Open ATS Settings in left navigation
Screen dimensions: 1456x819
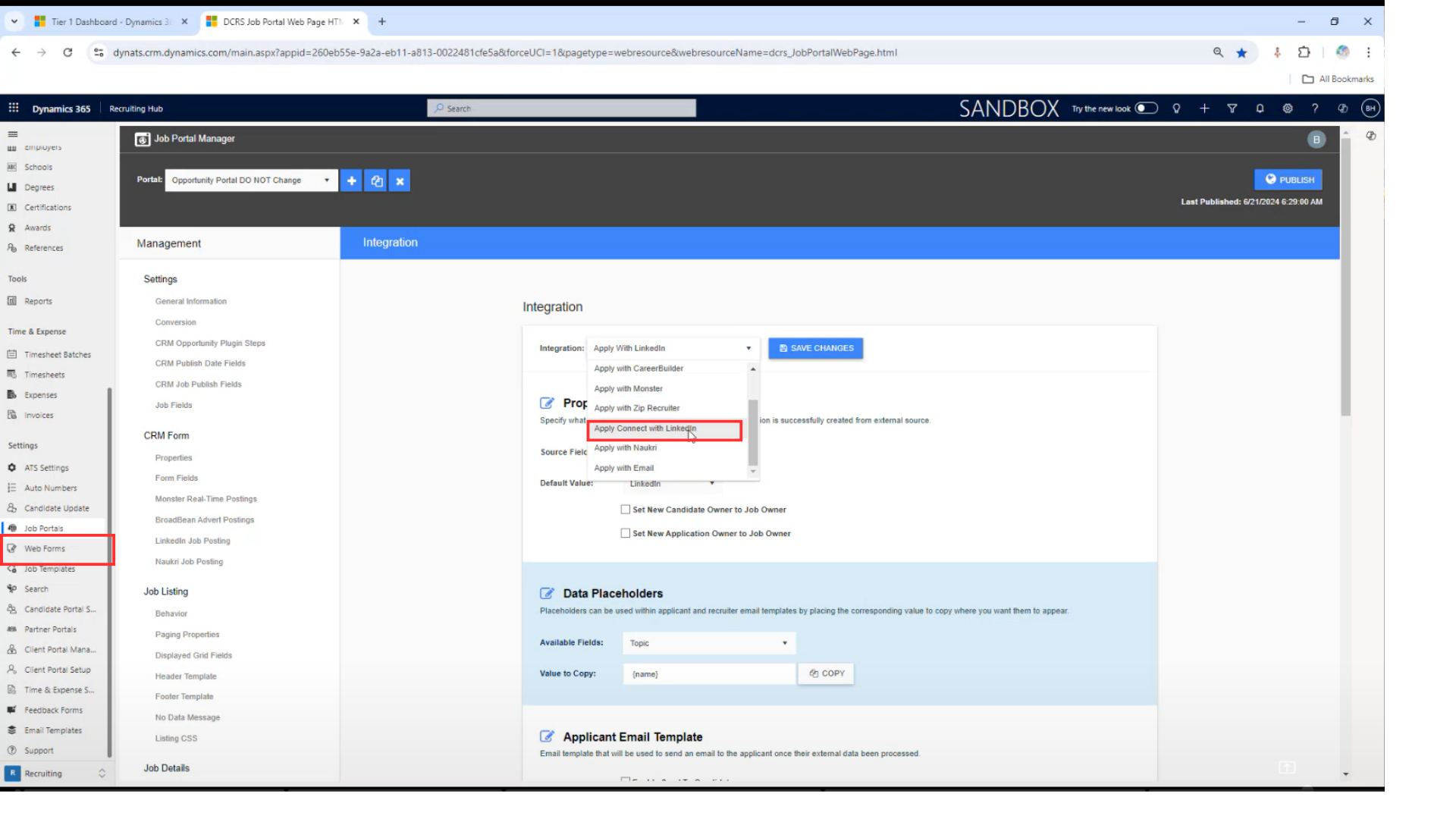[46, 468]
